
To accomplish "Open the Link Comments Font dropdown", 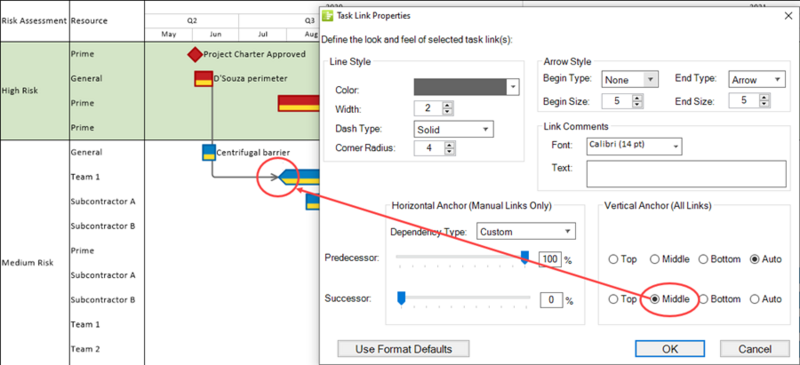I will (x=635, y=147).
